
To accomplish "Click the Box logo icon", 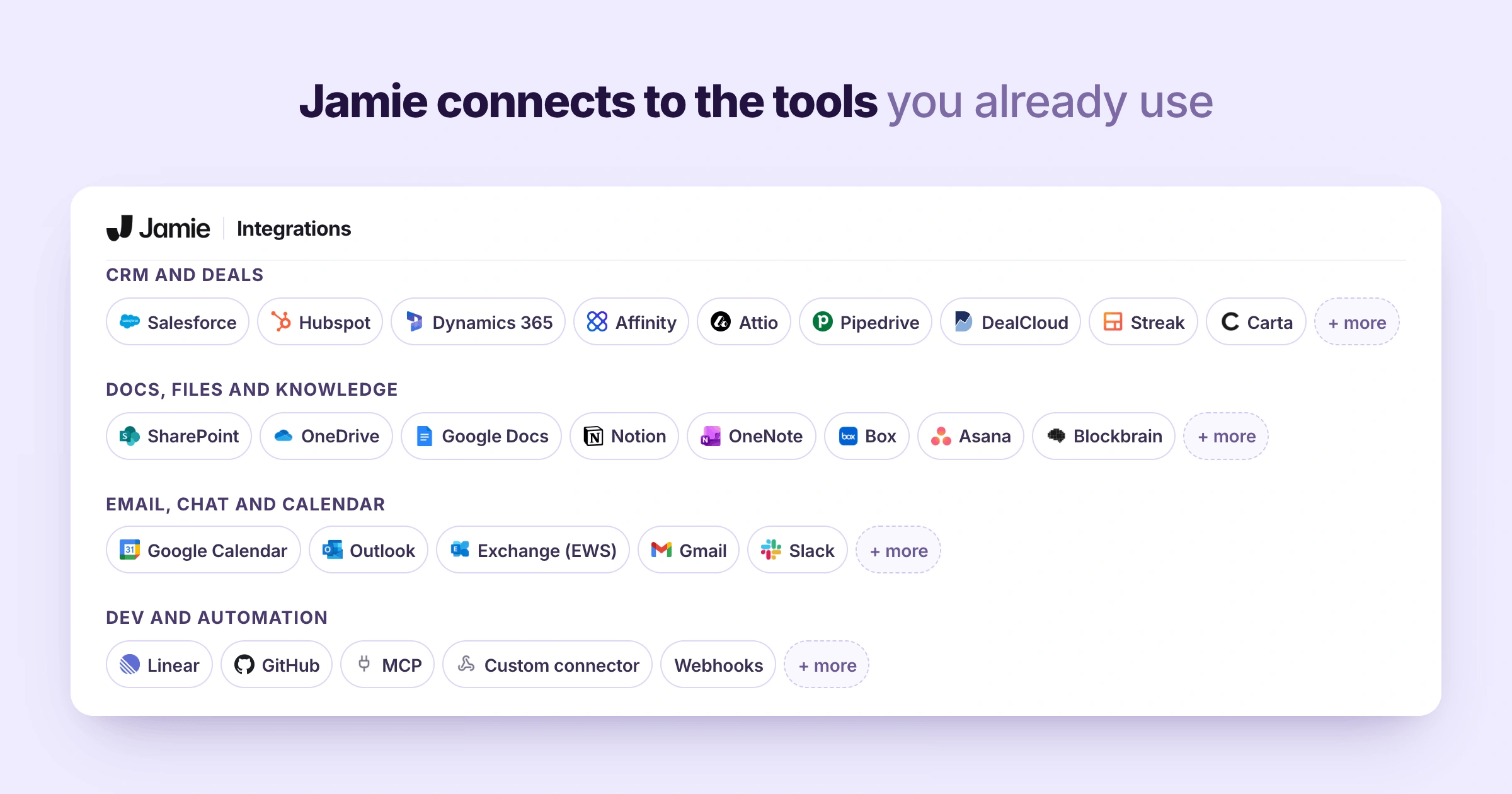I will [x=848, y=436].
